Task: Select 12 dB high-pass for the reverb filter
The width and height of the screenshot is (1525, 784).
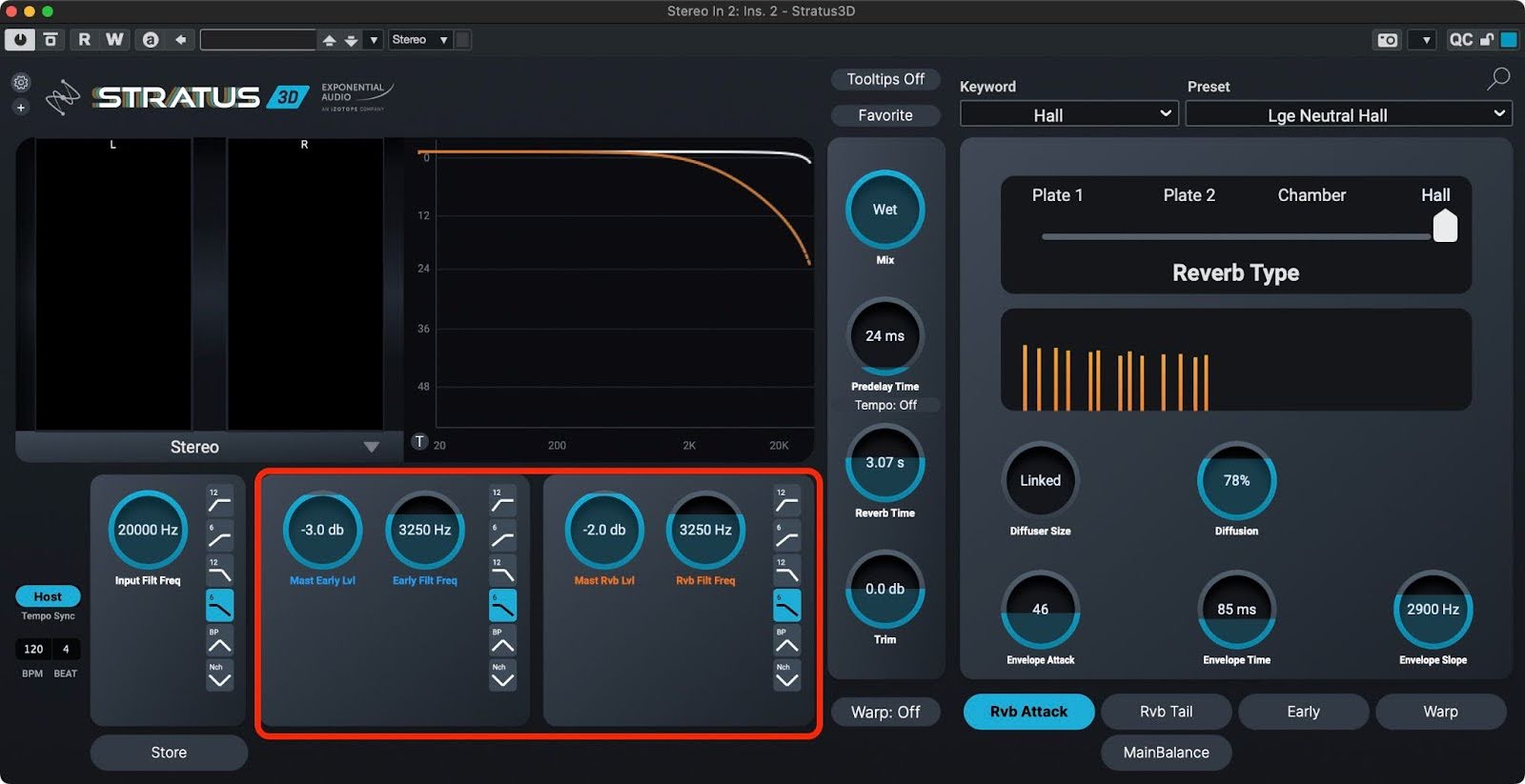Action: click(x=786, y=501)
